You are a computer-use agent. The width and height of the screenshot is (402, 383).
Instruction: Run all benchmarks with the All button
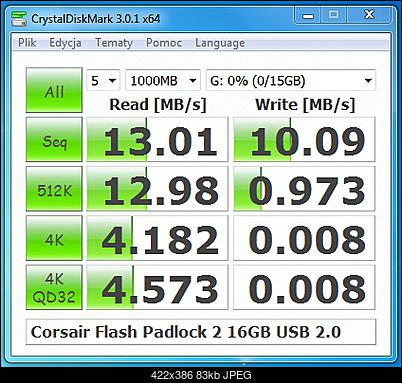(54, 90)
